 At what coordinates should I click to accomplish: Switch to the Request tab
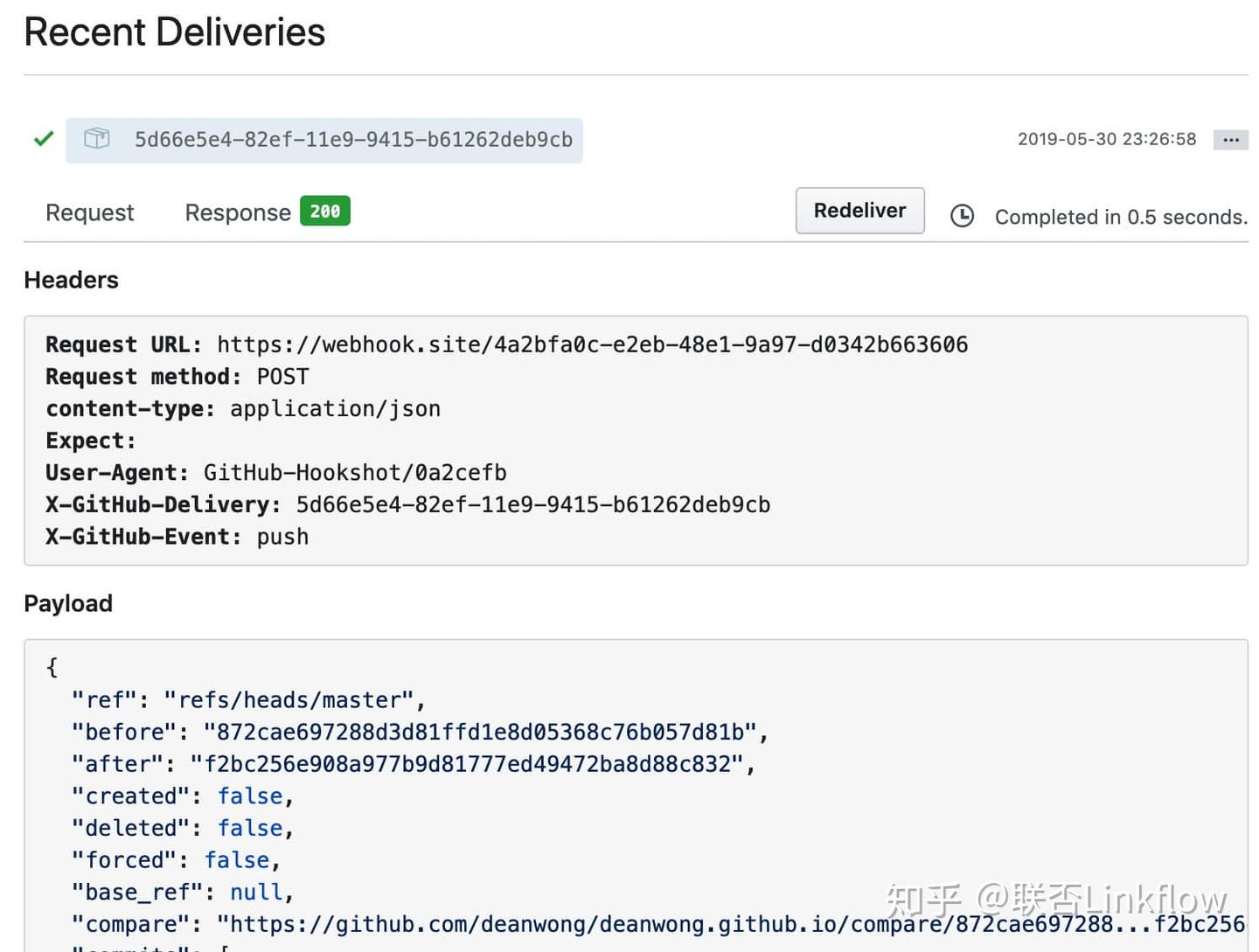point(89,212)
